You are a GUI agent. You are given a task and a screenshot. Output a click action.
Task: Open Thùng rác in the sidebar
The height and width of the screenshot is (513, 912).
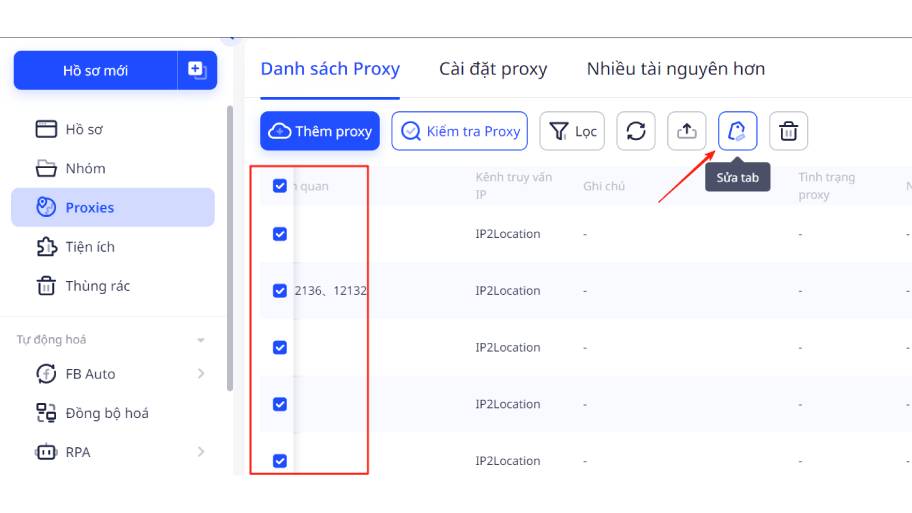point(113,286)
